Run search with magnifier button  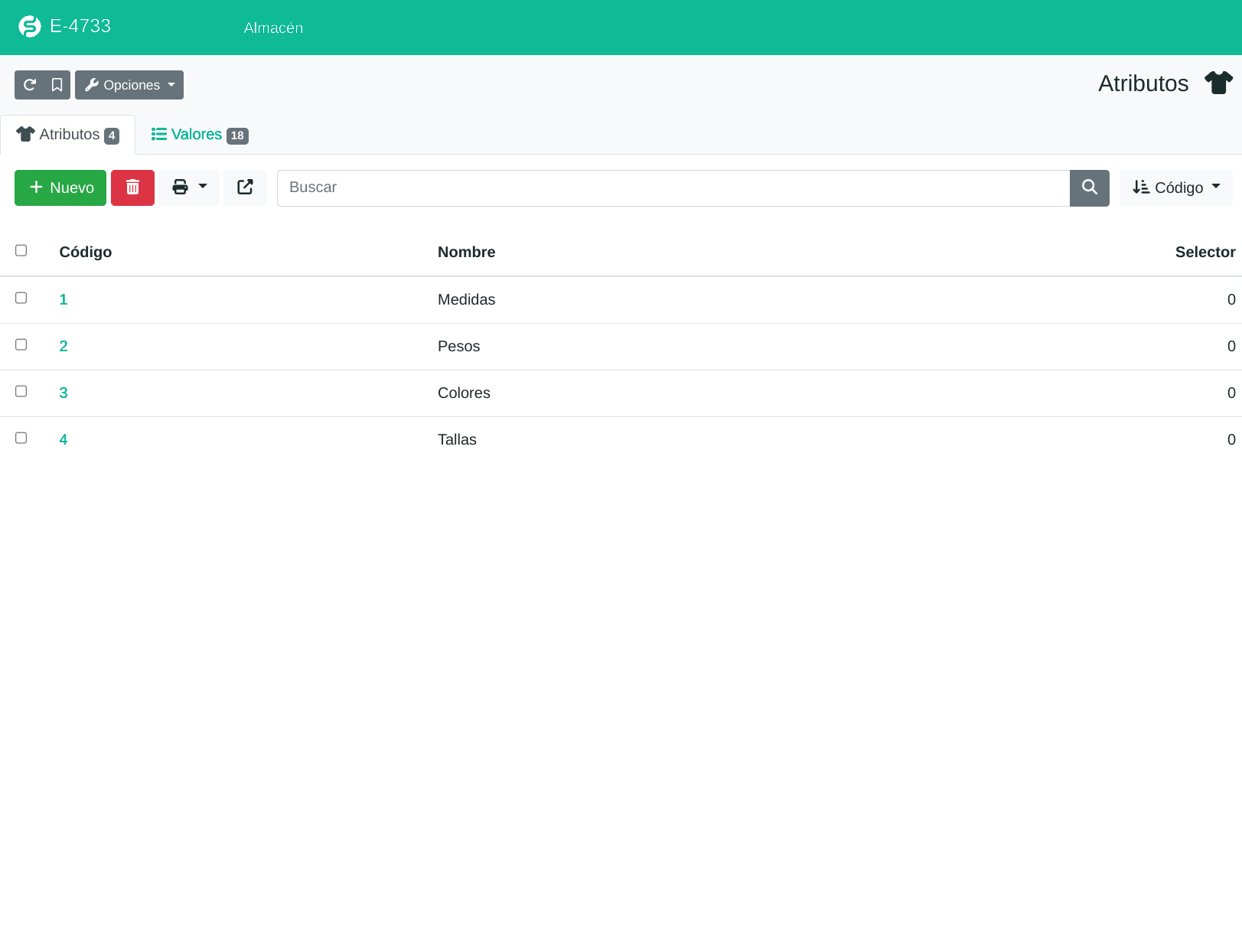[x=1089, y=187]
